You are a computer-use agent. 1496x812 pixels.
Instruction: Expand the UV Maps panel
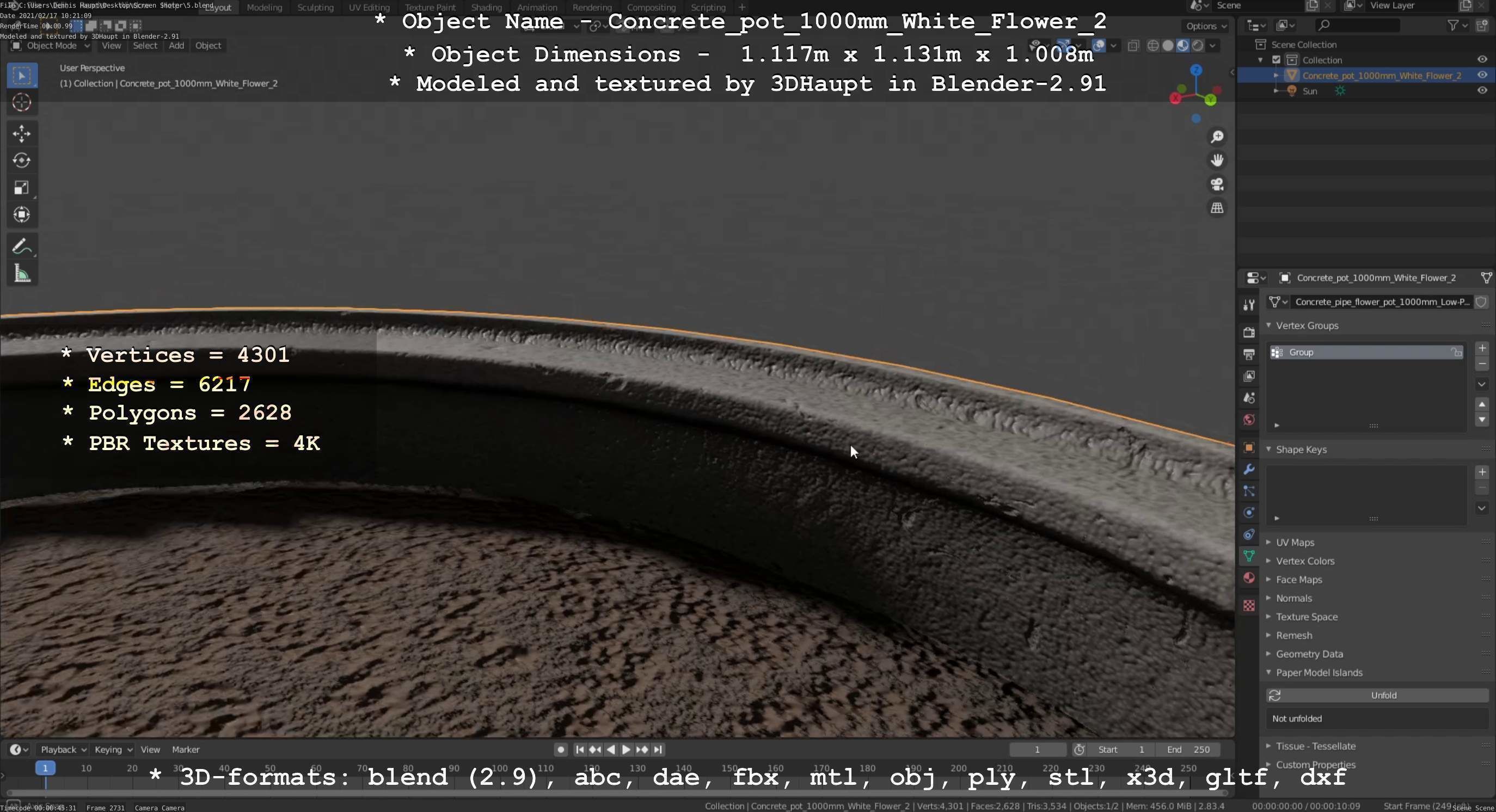coord(1295,542)
